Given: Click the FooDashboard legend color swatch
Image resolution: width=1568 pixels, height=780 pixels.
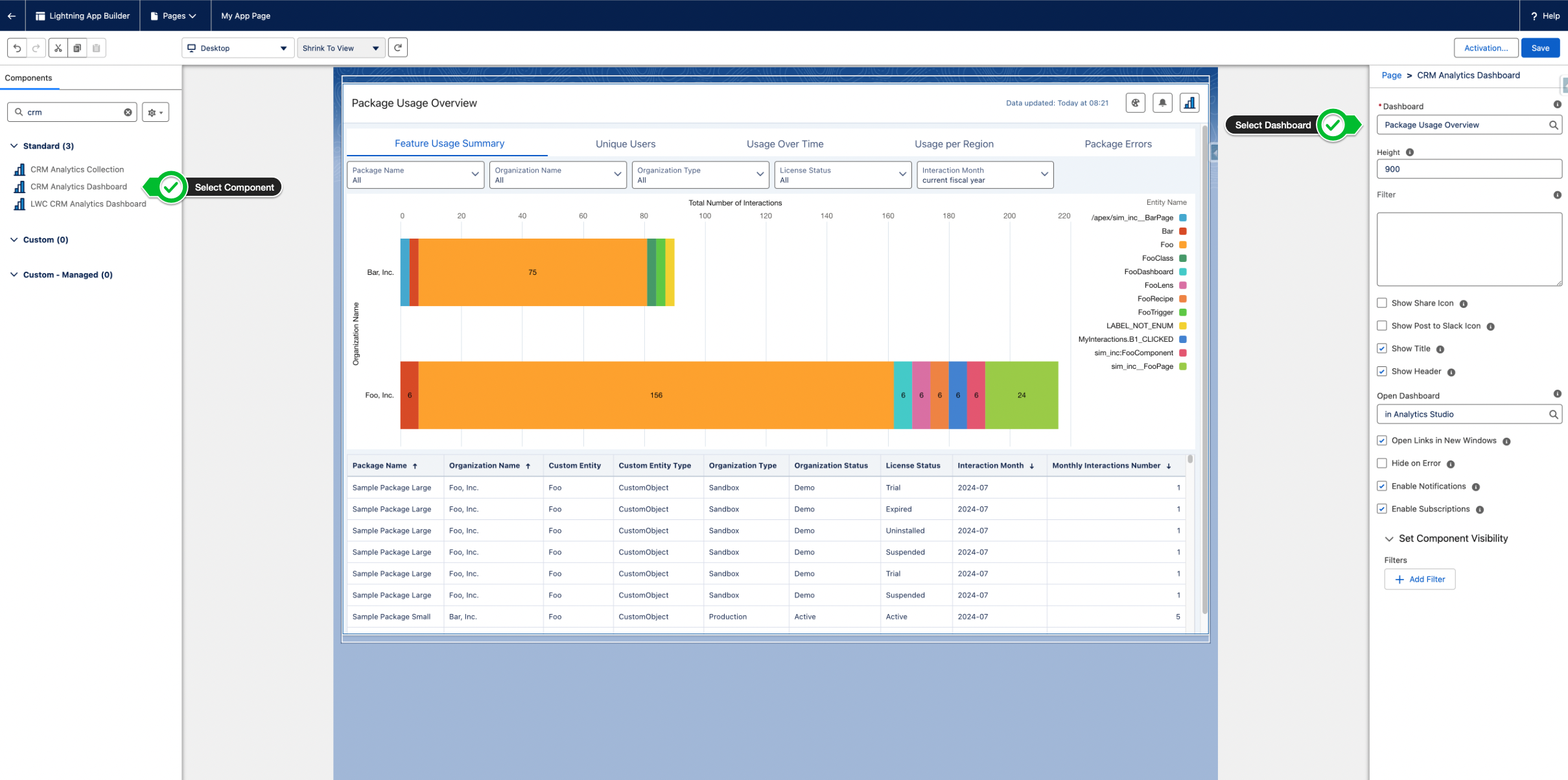Looking at the screenshot, I should pyautogui.click(x=1182, y=272).
